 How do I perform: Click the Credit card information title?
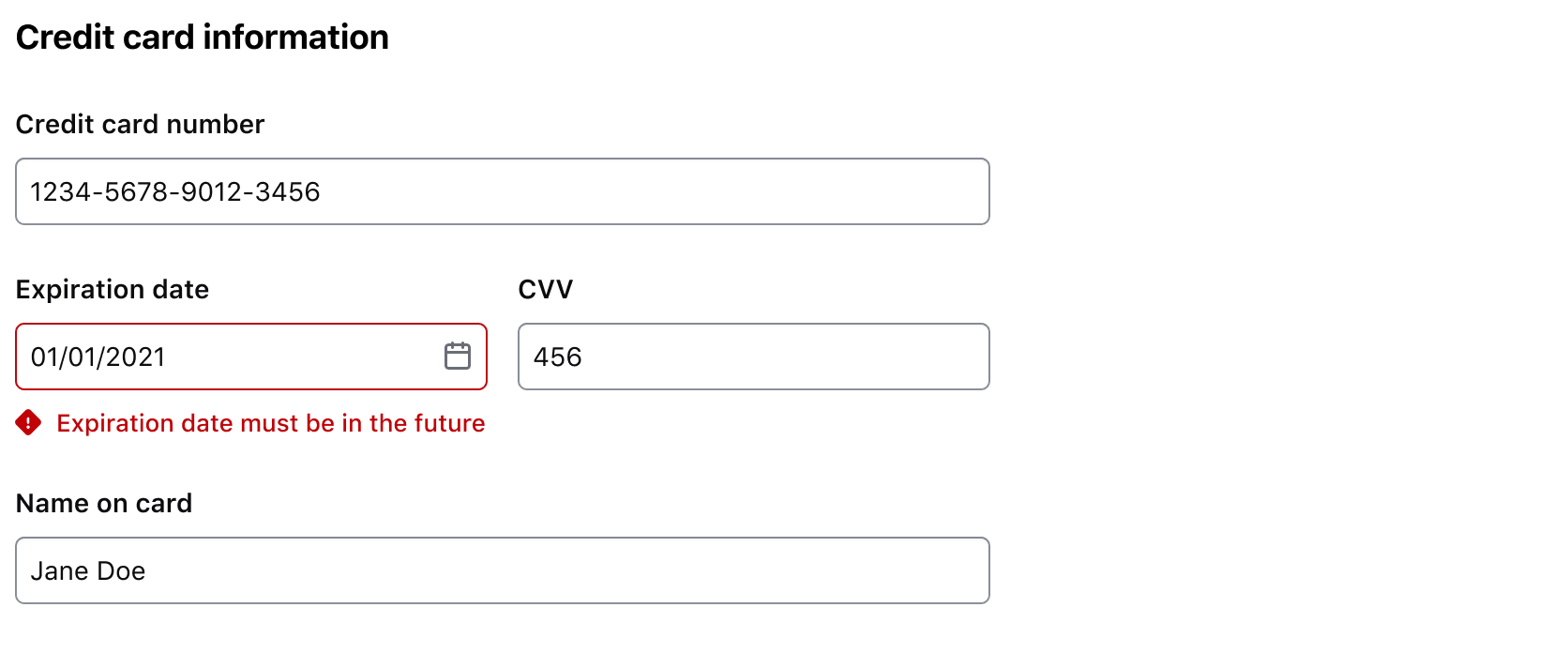[203, 37]
